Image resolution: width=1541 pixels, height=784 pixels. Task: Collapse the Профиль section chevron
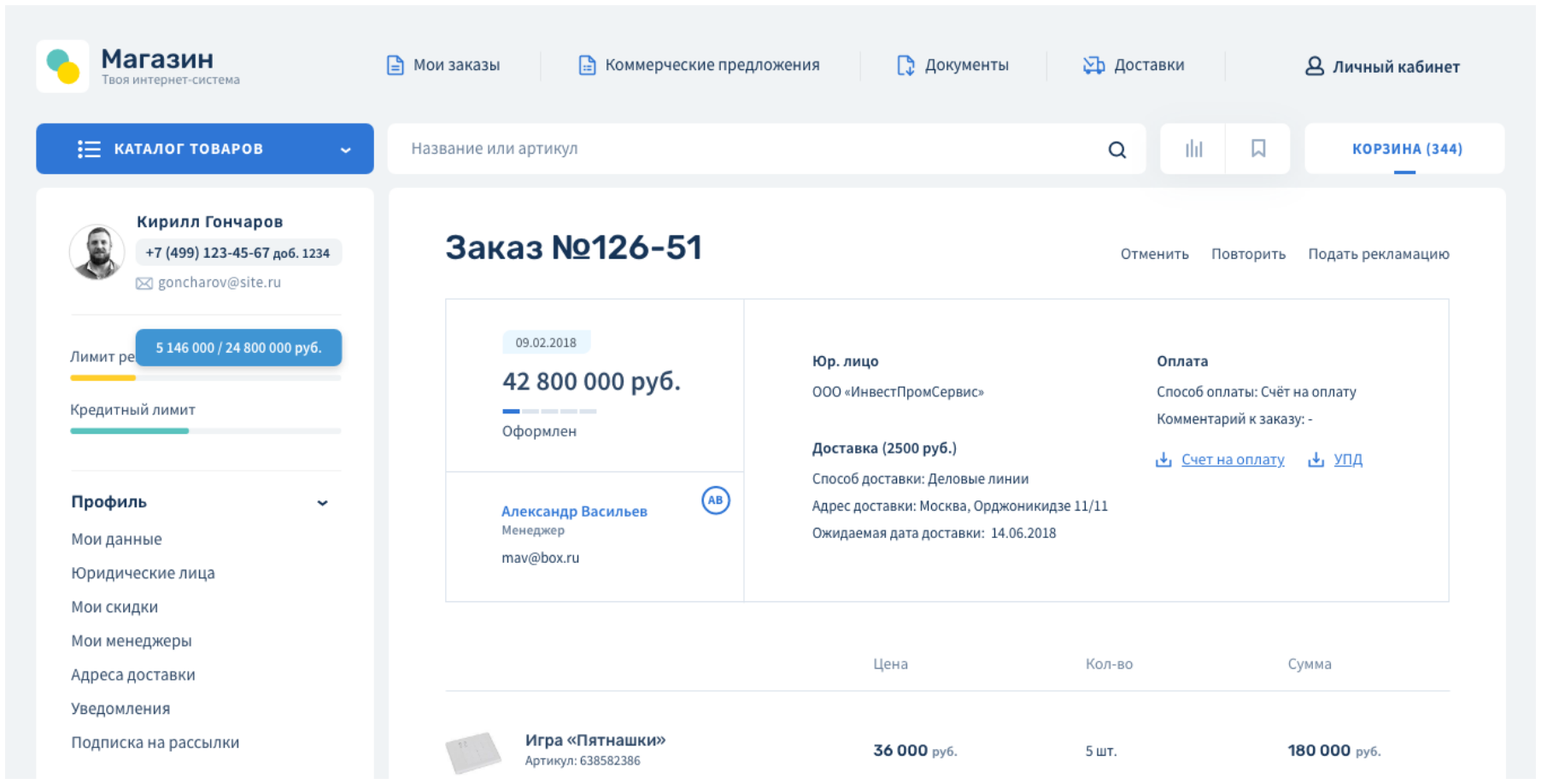point(322,503)
